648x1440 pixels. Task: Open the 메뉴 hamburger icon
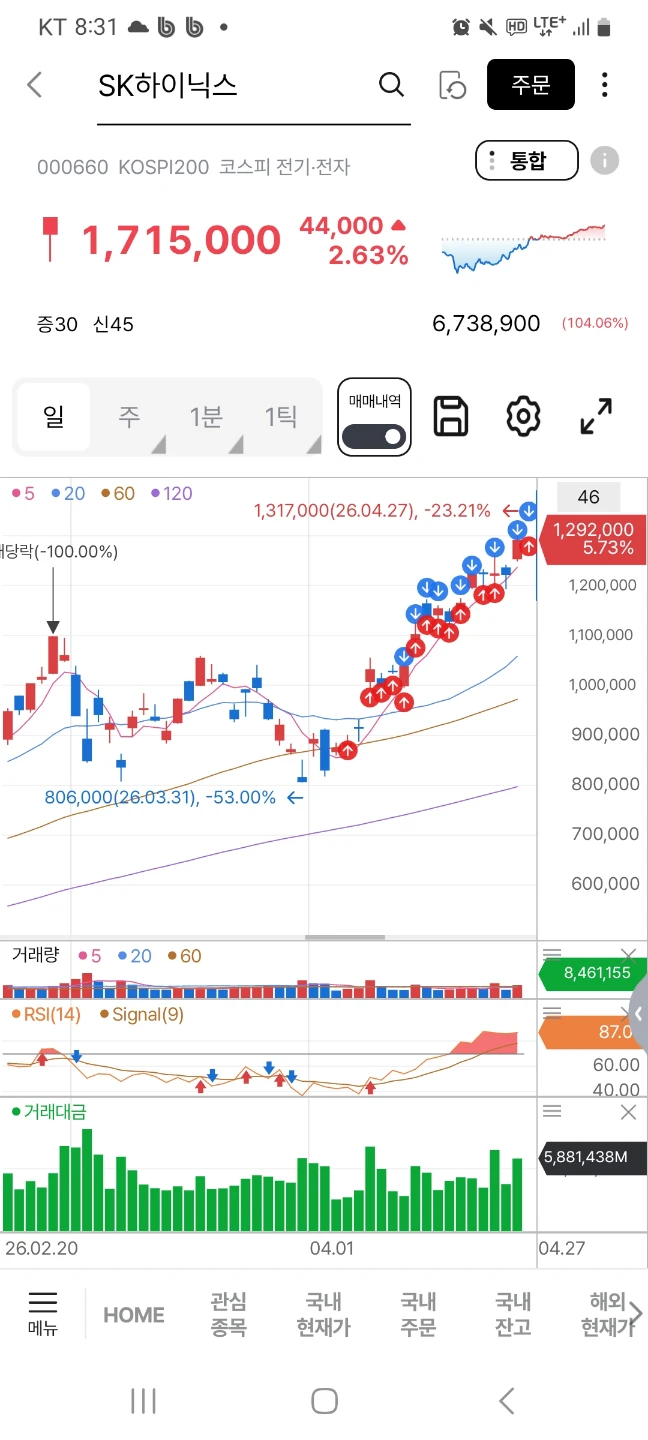(x=43, y=1313)
